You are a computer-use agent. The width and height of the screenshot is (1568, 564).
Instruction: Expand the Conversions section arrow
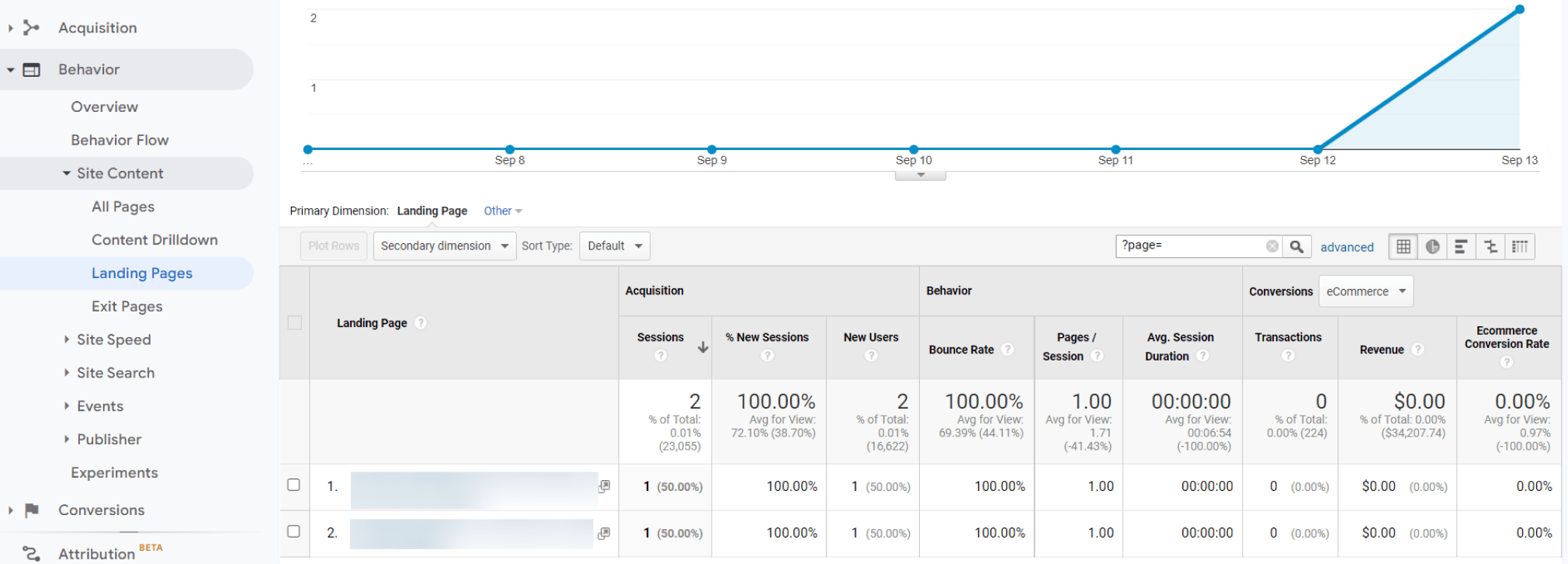pos(10,510)
